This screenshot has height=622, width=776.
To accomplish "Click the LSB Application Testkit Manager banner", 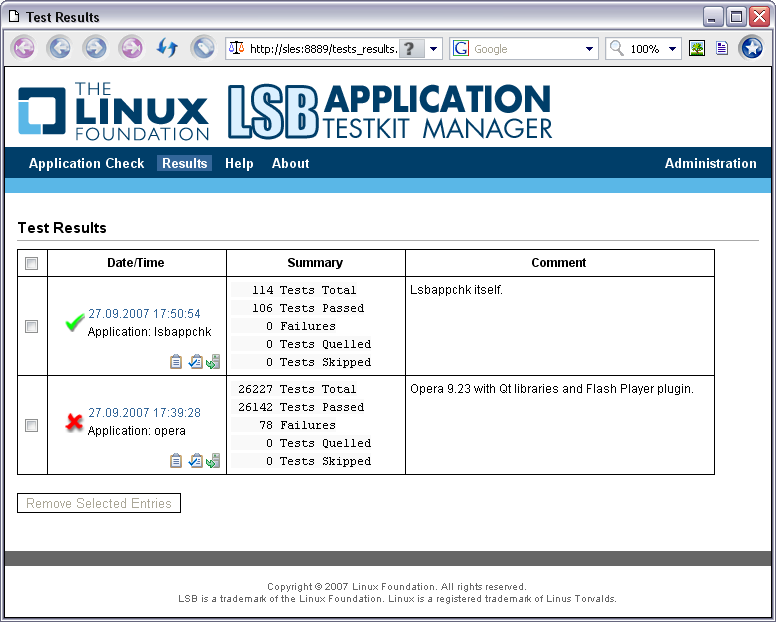I will pyautogui.click(x=390, y=112).
